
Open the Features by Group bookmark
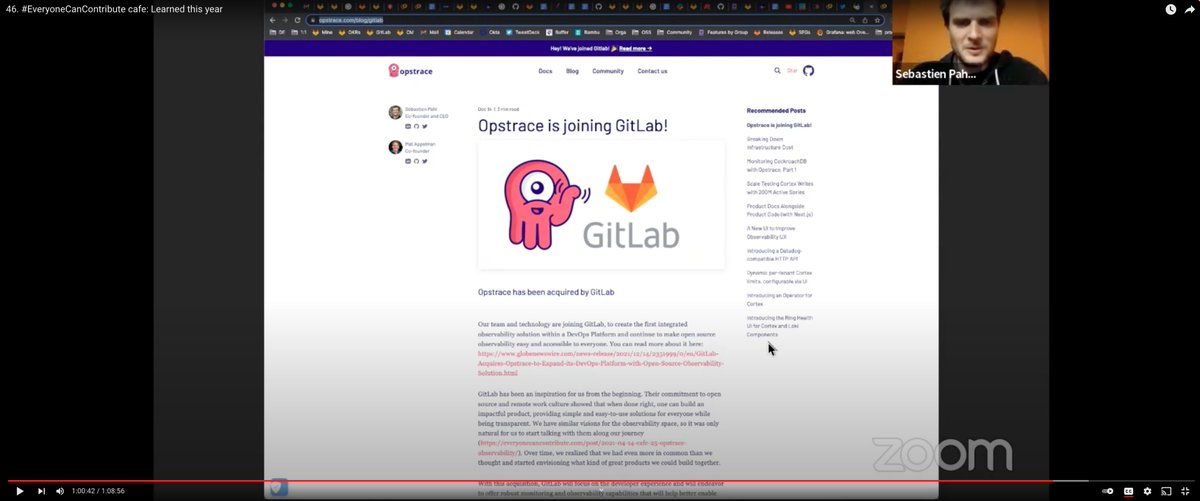point(722,32)
